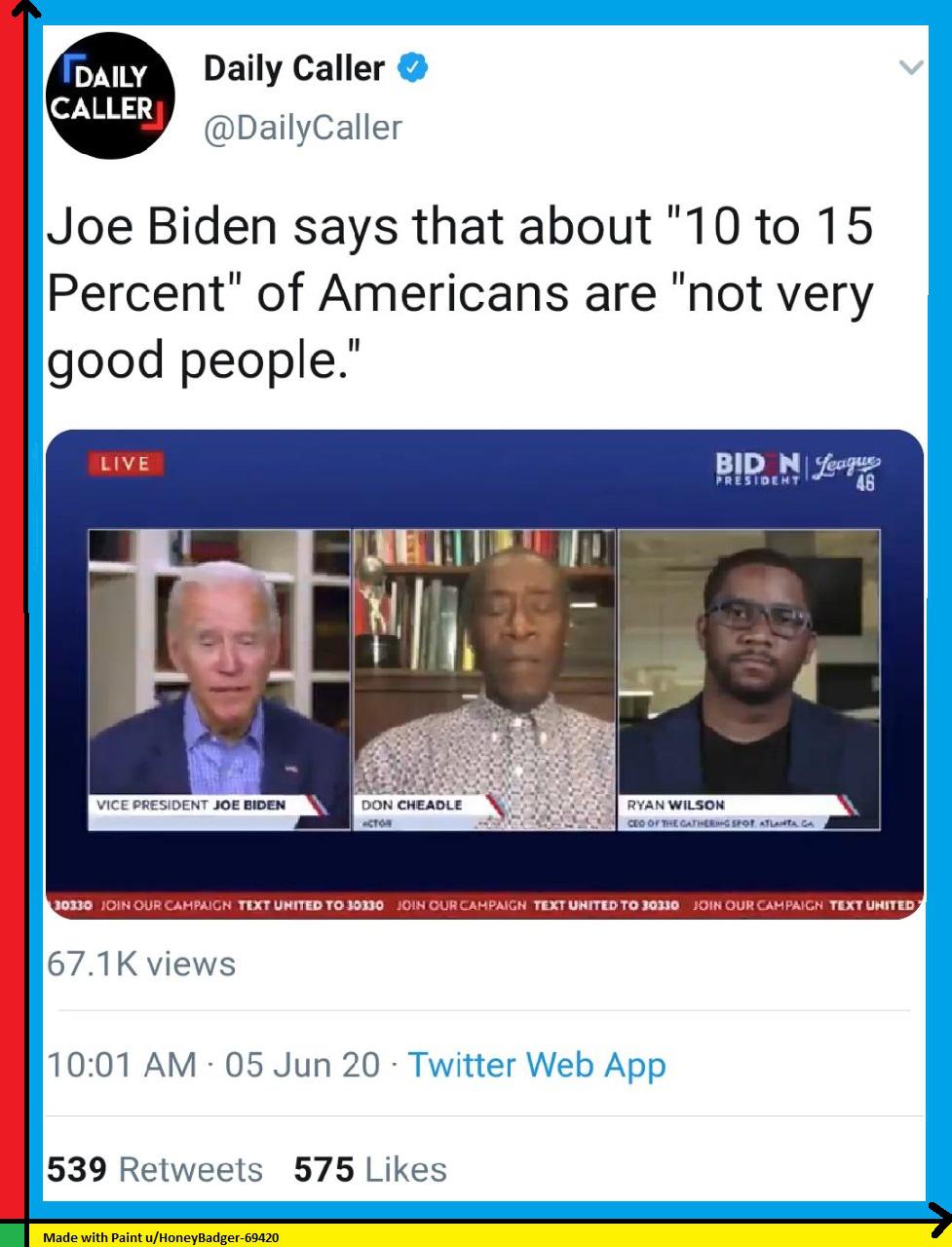Select the Don Cheadle video panel
Screen dimensions: 952x1247
pos(484,680)
